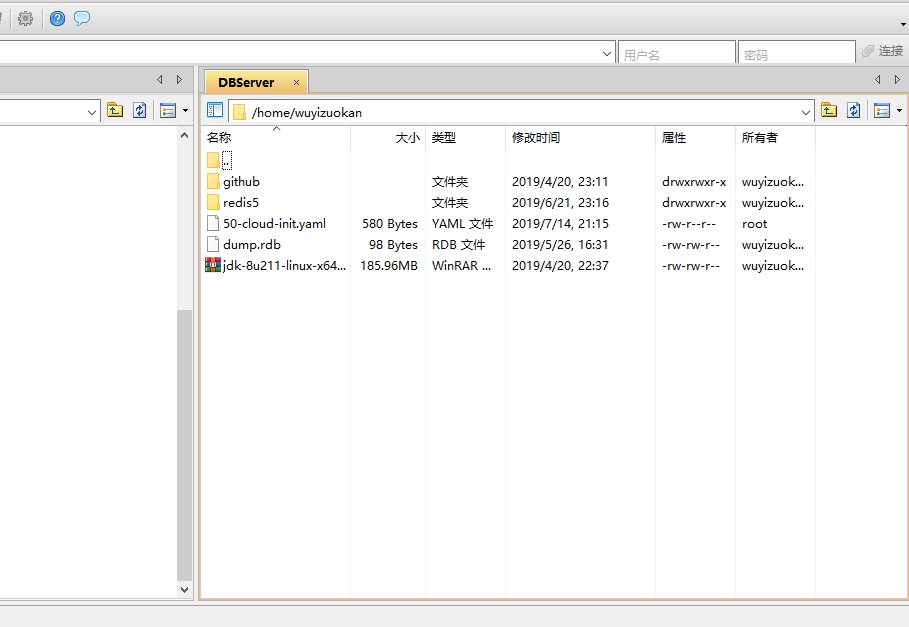Click the redis5 folder icon
This screenshot has height=627, width=909.
213,202
